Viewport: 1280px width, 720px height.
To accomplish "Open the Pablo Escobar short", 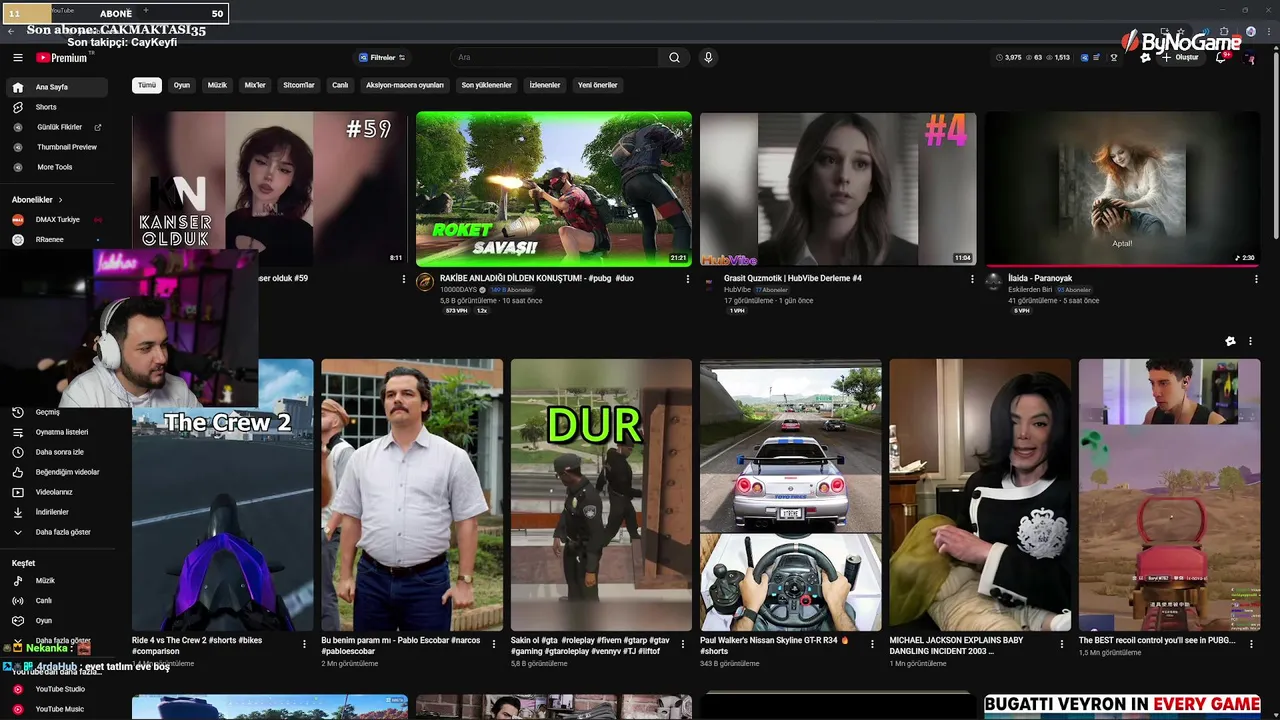I will (x=411, y=495).
